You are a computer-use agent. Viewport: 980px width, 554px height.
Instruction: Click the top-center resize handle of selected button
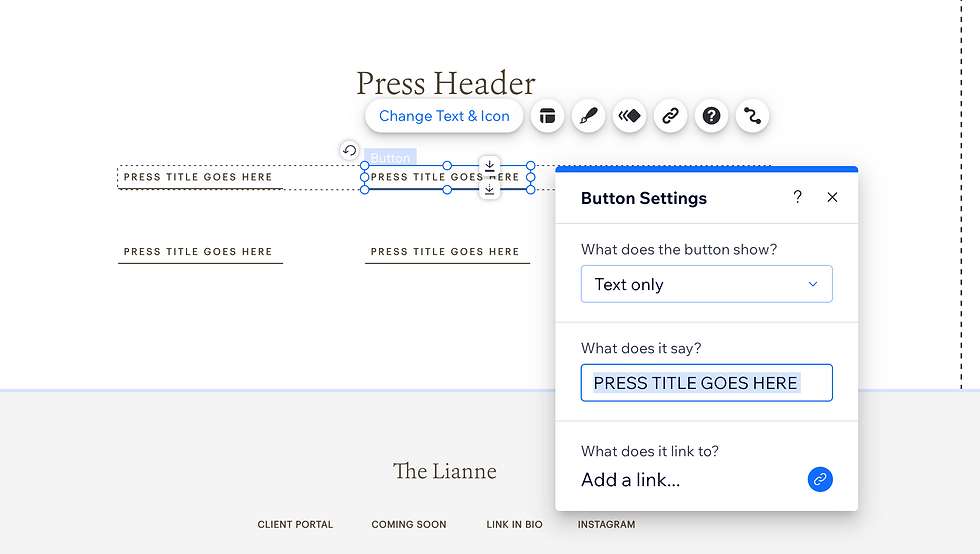click(447, 166)
